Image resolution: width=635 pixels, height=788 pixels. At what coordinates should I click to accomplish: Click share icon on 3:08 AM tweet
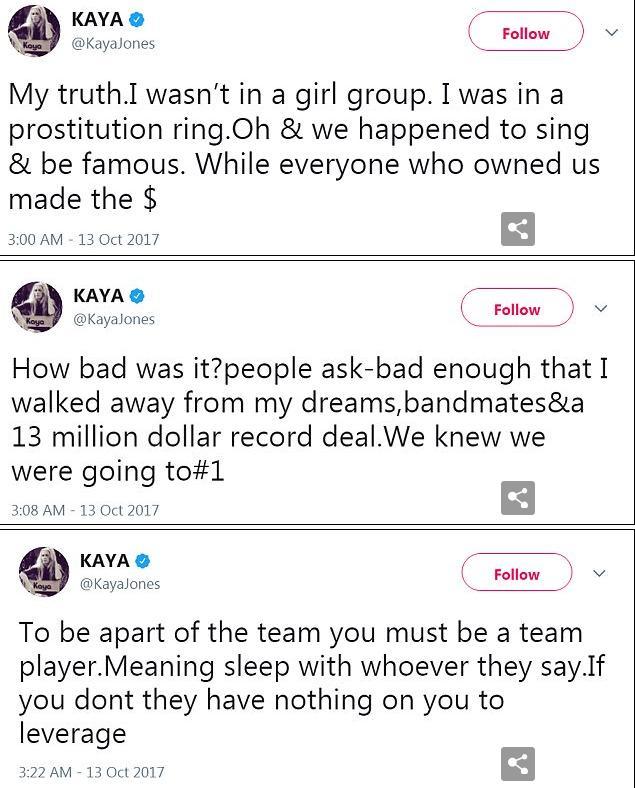coord(517,498)
